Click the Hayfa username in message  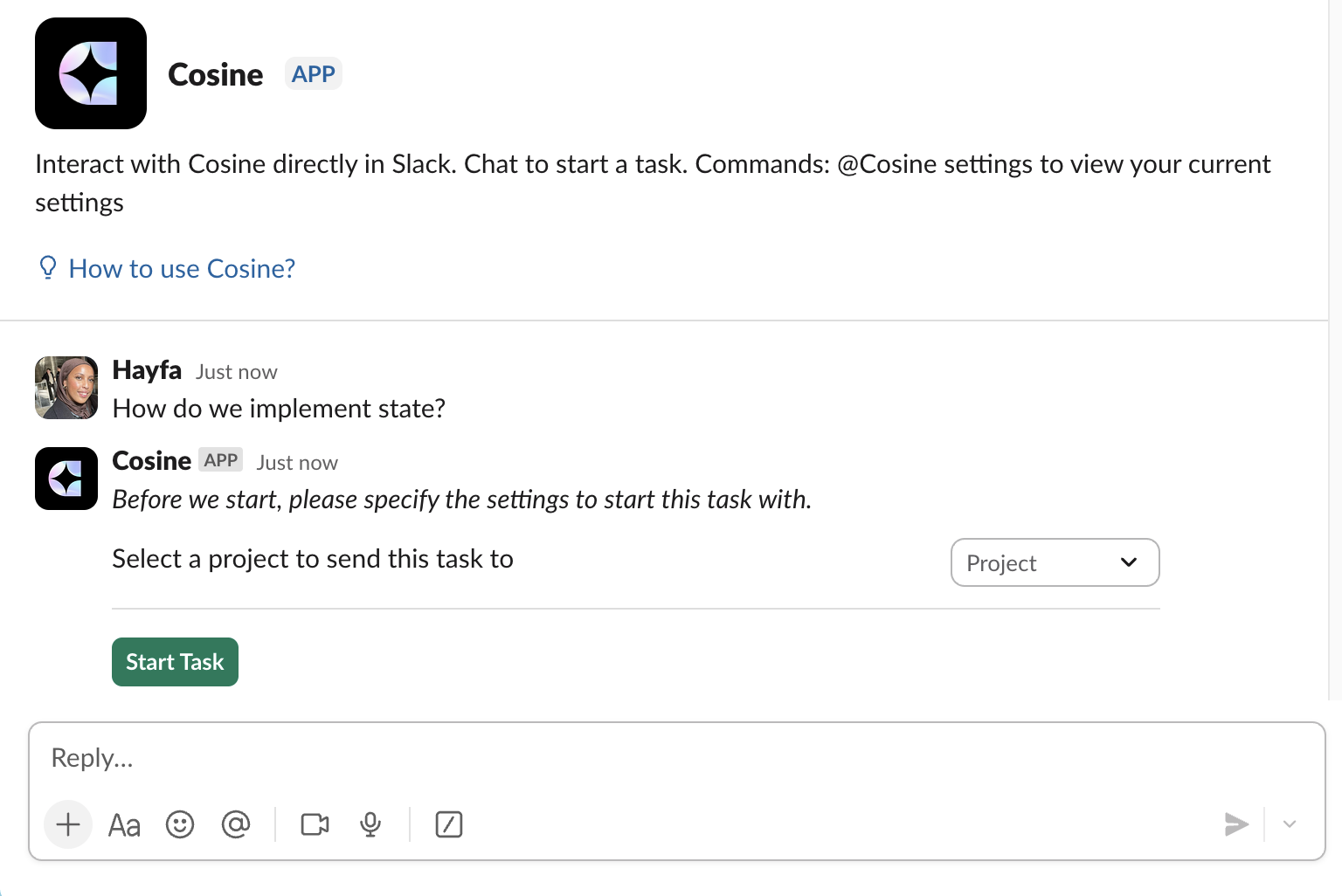click(147, 370)
